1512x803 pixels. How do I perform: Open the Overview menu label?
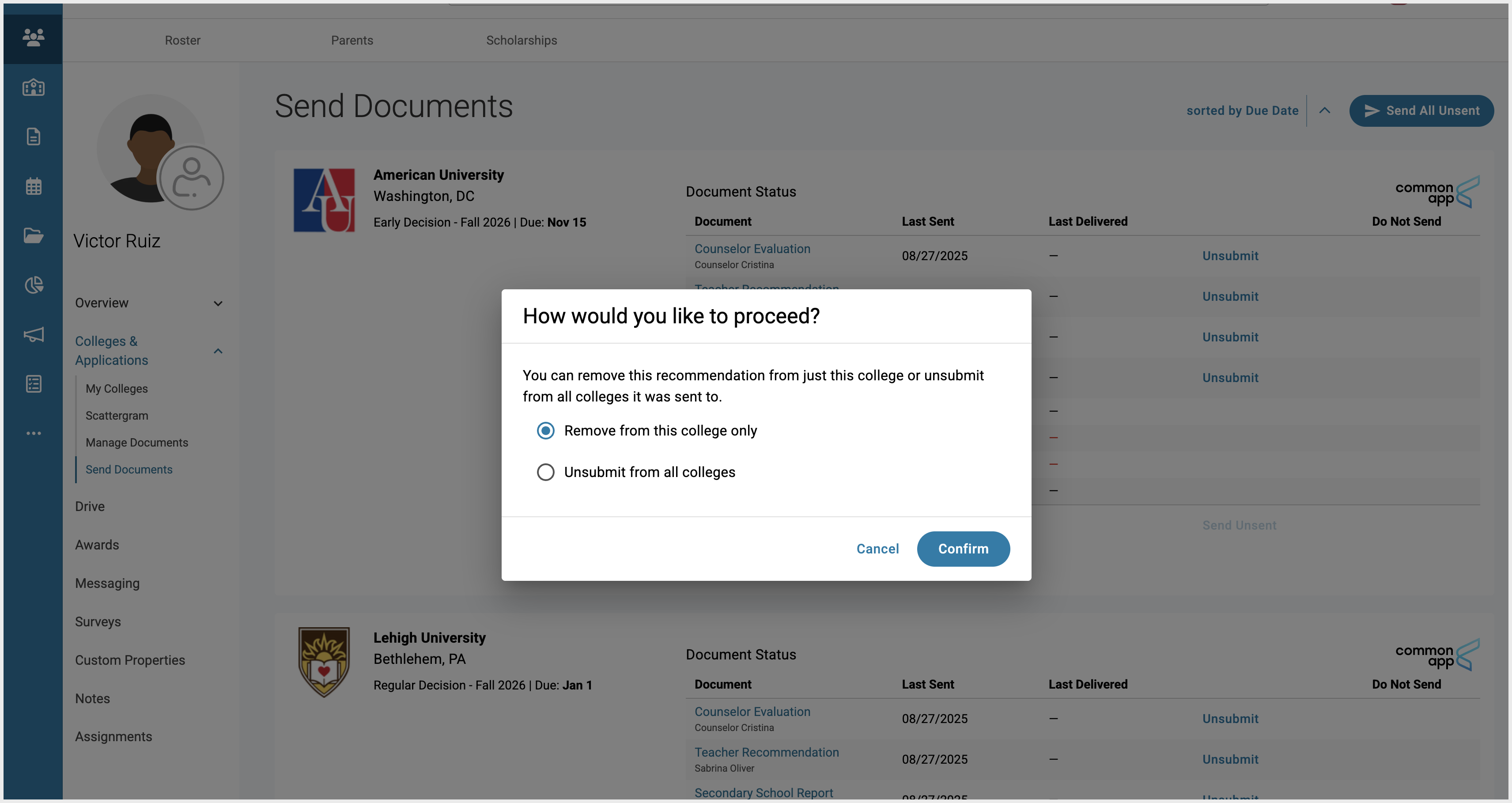(x=102, y=303)
